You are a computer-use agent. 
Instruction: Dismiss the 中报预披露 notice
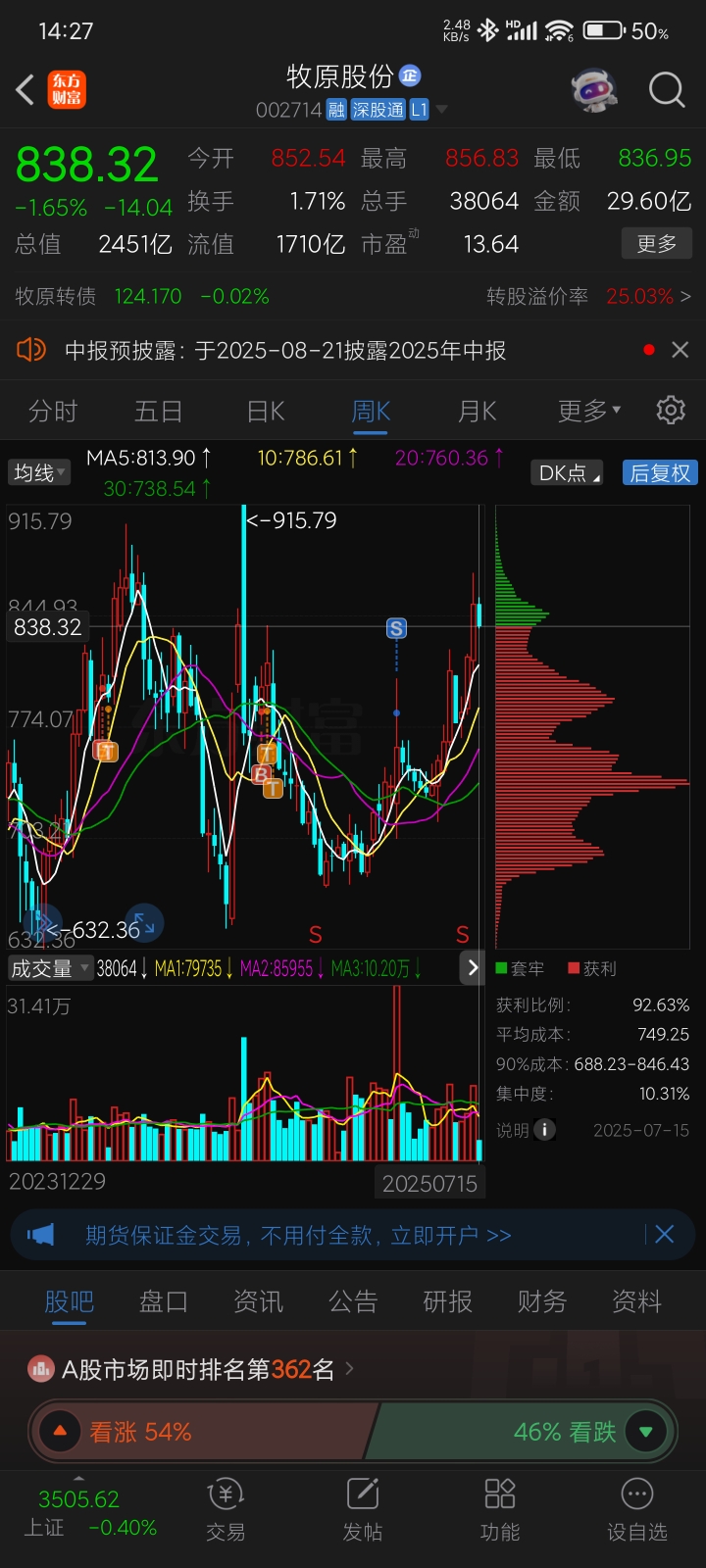680,350
